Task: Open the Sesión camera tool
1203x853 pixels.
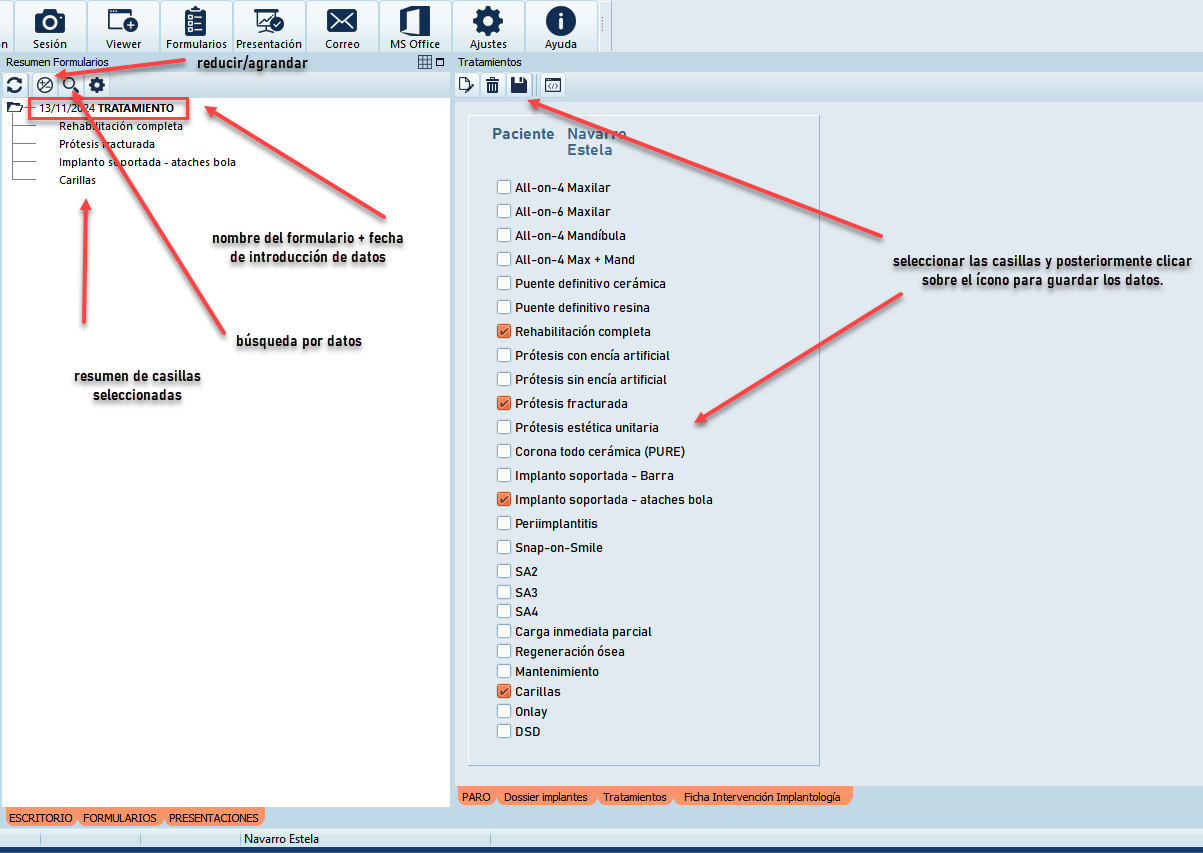Action: [x=50, y=27]
